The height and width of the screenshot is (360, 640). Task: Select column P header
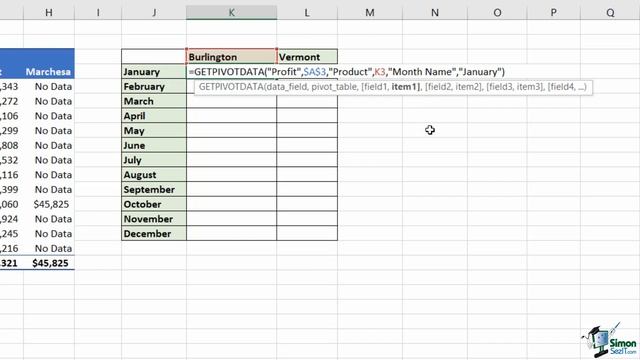pos(553,12)
